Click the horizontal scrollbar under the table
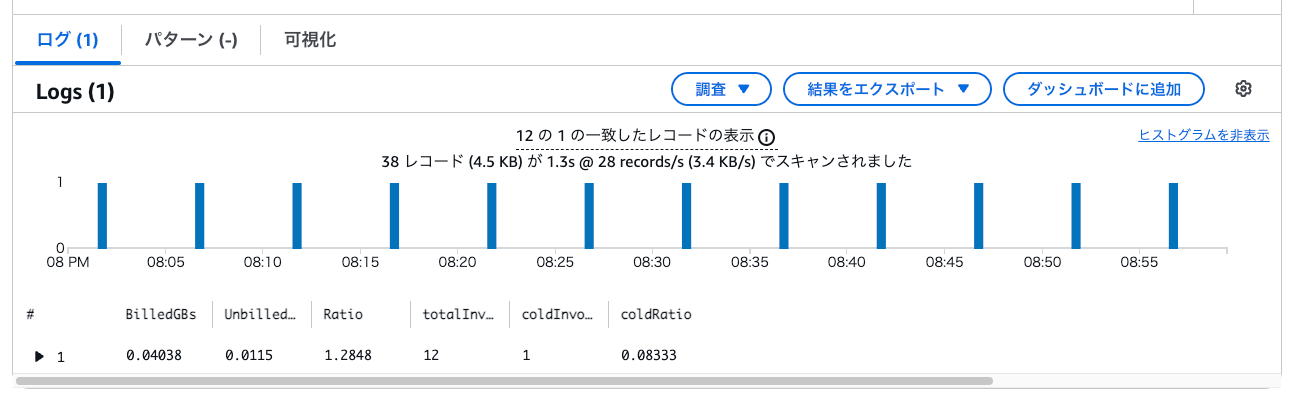This screenshot has width=1298, height=398. (504, 381)
